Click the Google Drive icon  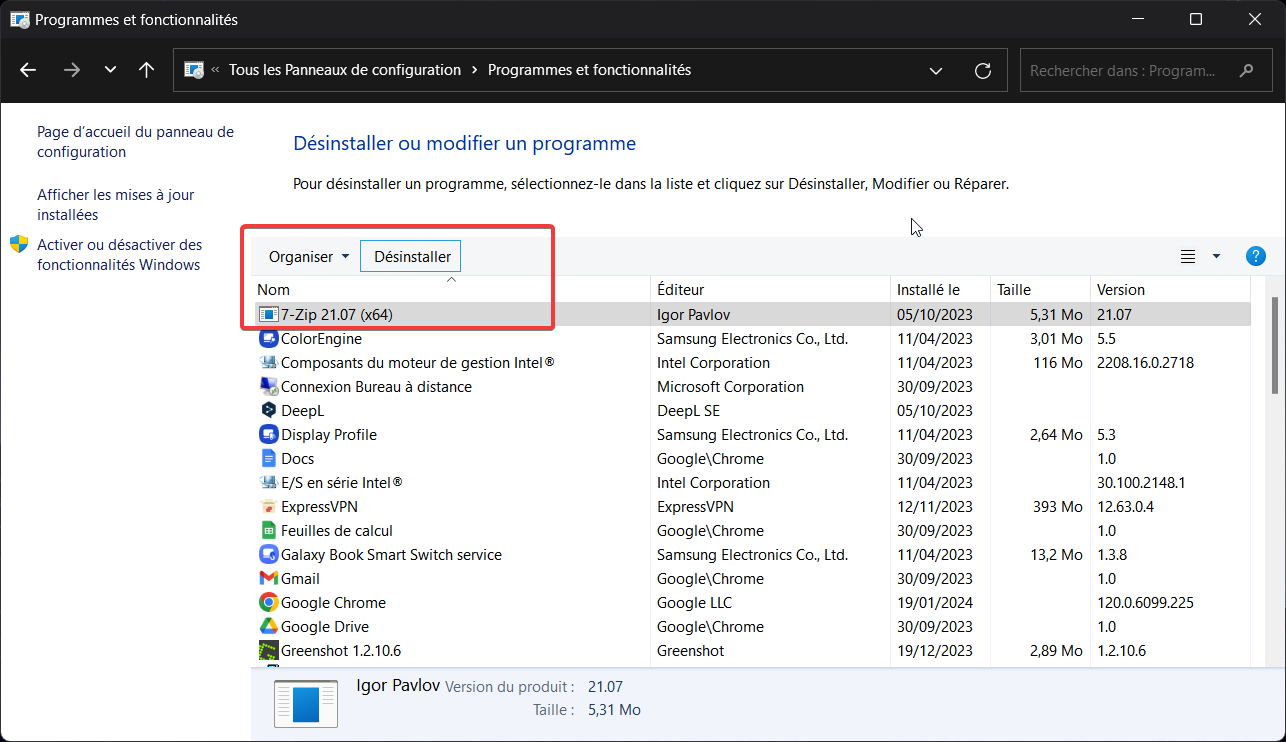pos(268,627)
